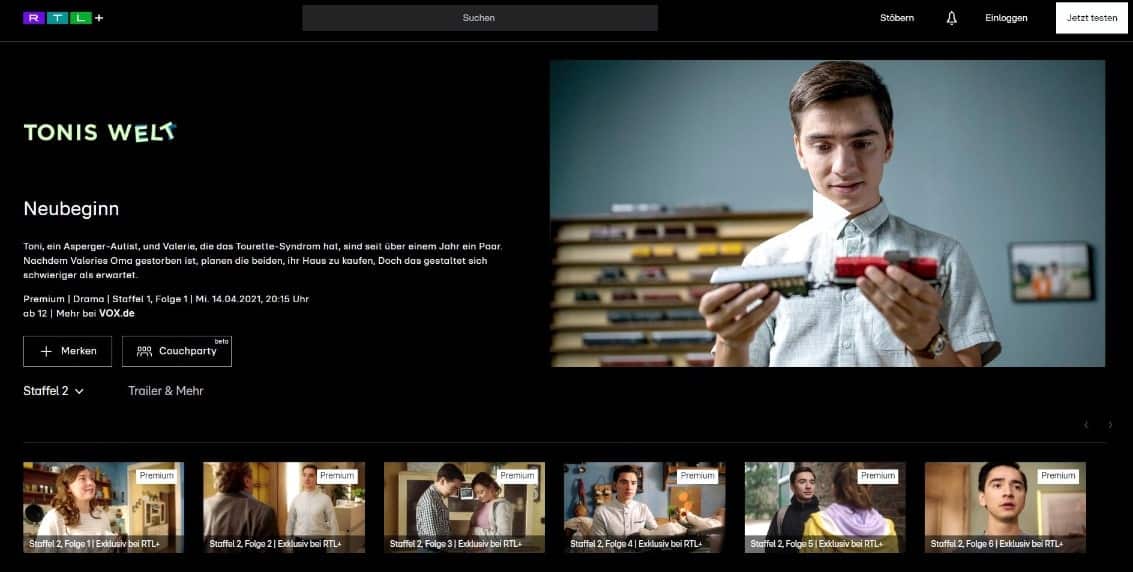The height and width of the screenshot is (572, 1133).
Task: Go to the Einloggen login link
Action: coord(1006,18)
